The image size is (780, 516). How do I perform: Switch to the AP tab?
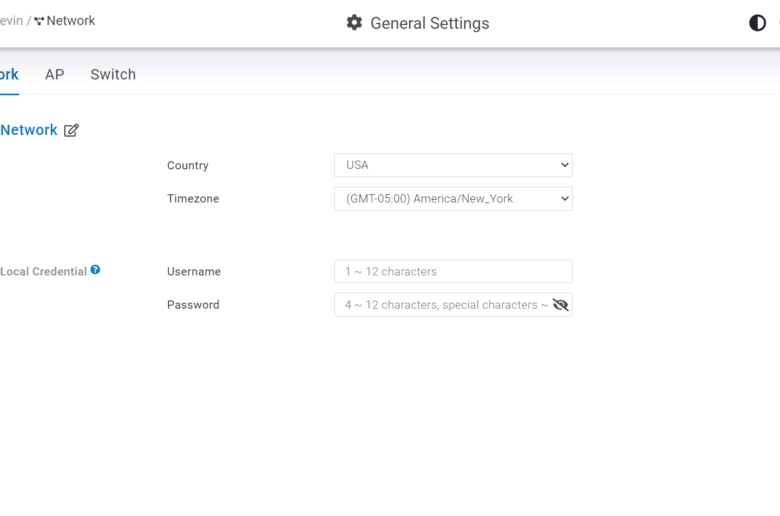55,75
